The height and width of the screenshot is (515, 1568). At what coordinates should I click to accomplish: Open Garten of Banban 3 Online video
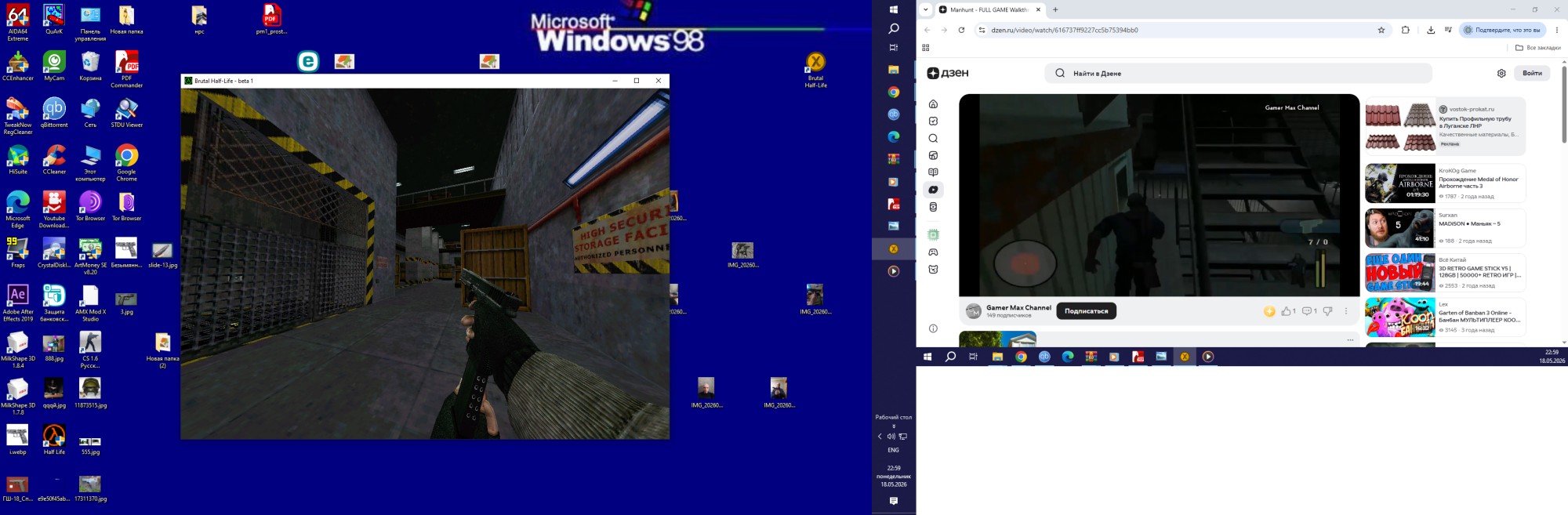click(x=1445, y=317)
